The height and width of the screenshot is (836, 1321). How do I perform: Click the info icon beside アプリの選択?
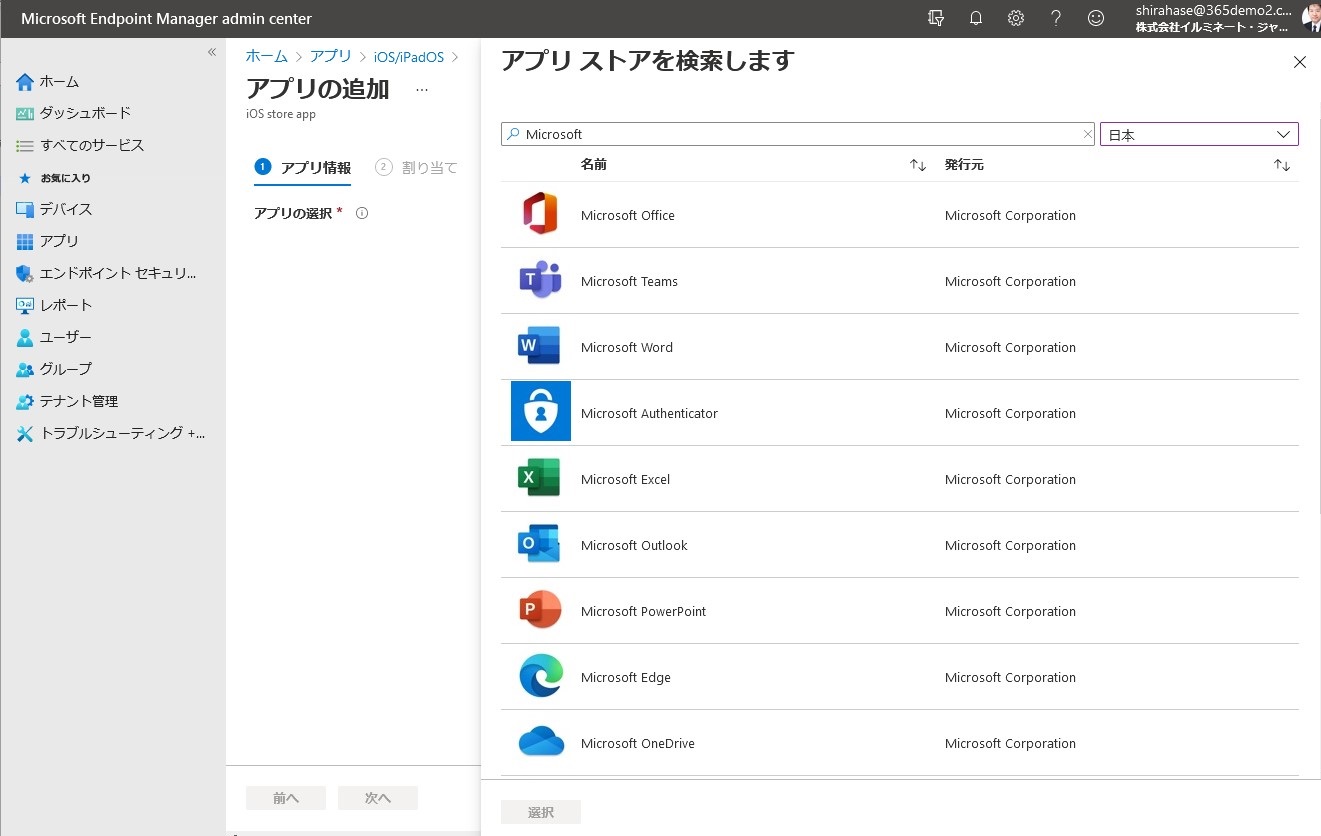point(362,213)
